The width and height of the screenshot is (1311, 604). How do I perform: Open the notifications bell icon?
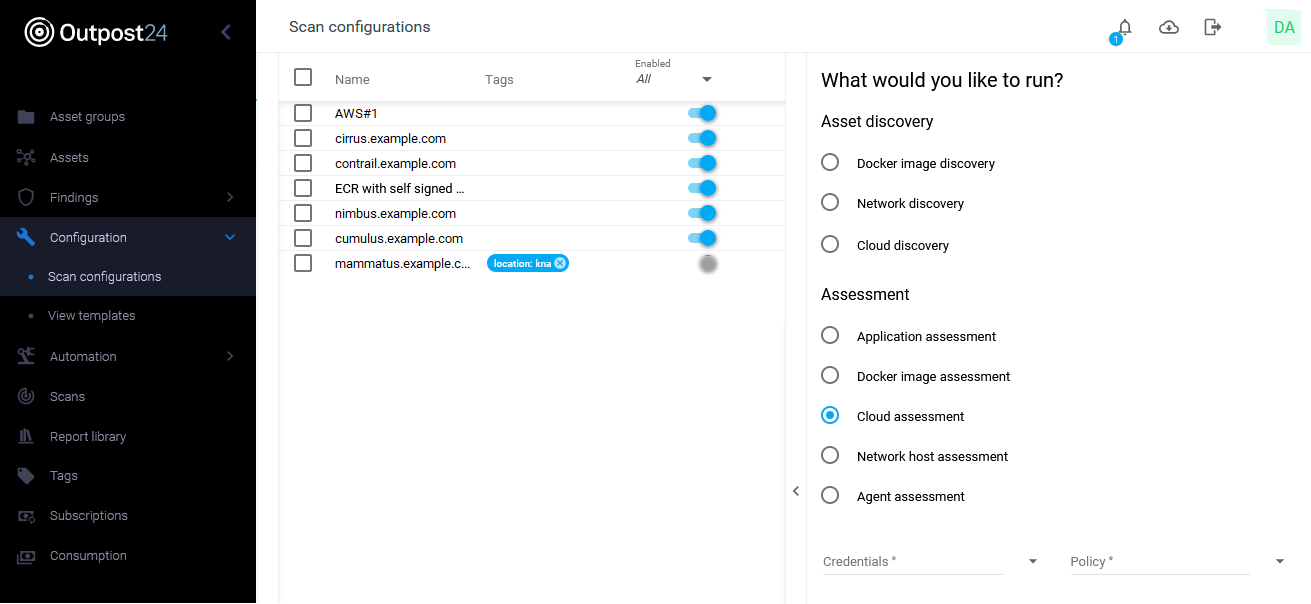1124,28
